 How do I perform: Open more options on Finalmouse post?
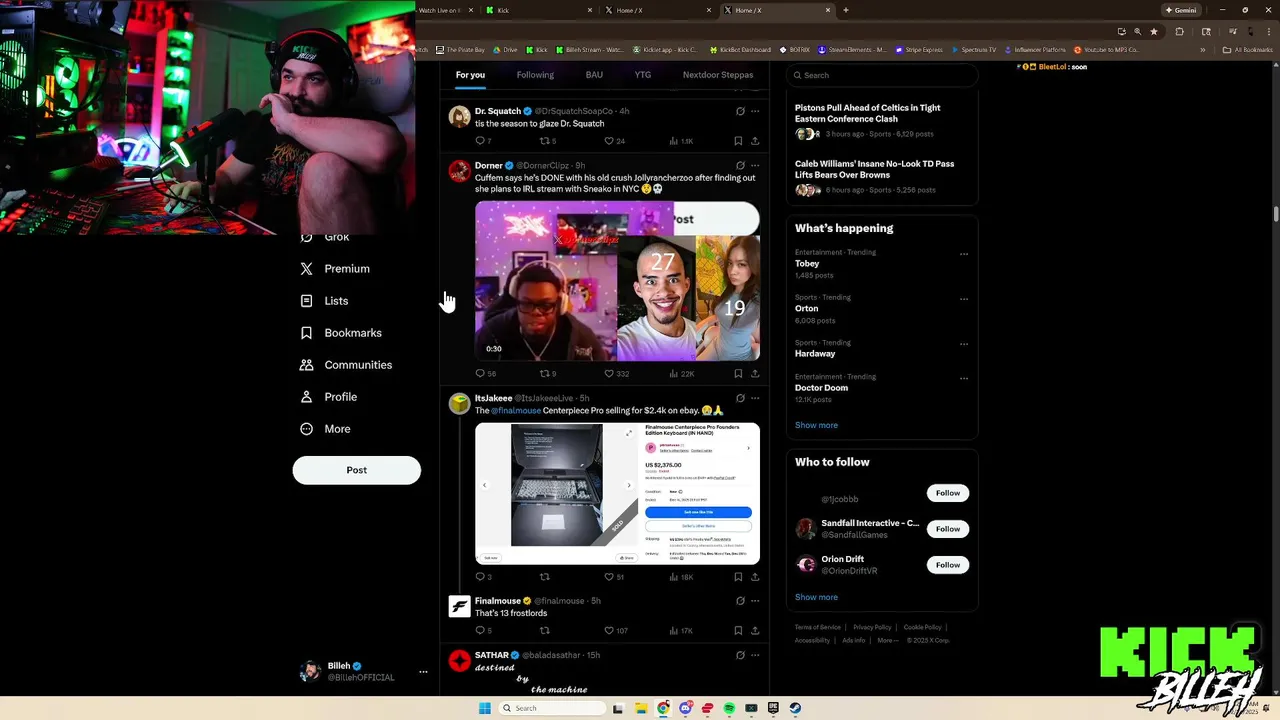pos(755,601)
